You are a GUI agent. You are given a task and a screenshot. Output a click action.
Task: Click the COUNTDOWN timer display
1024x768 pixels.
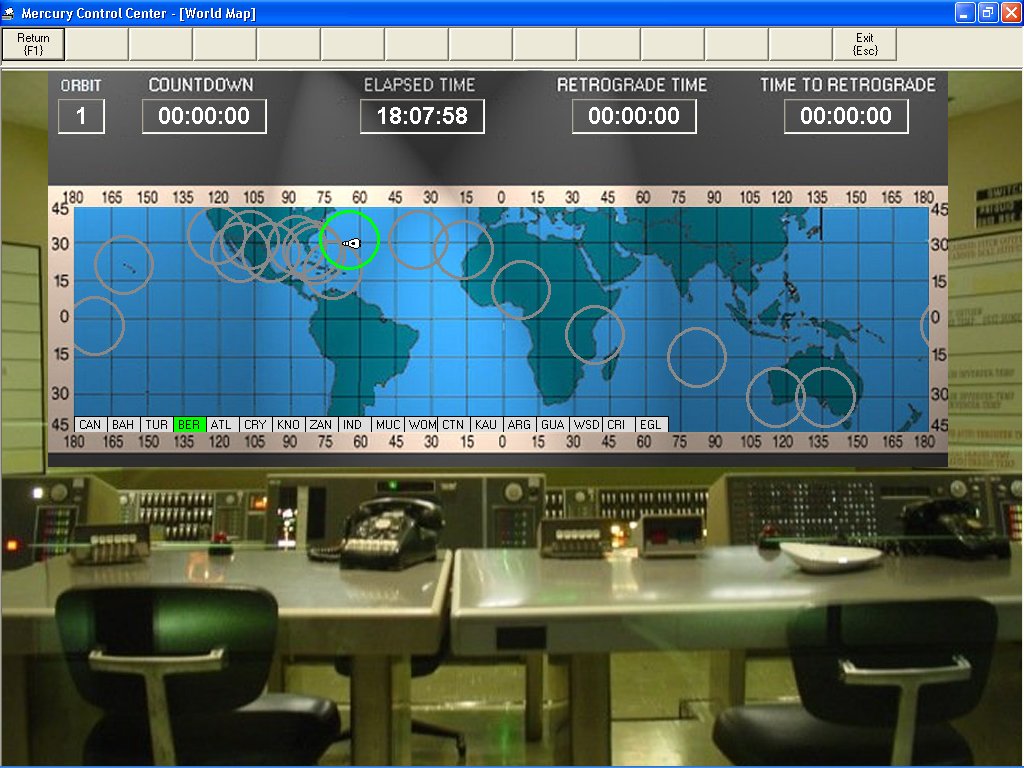[204, 116]
